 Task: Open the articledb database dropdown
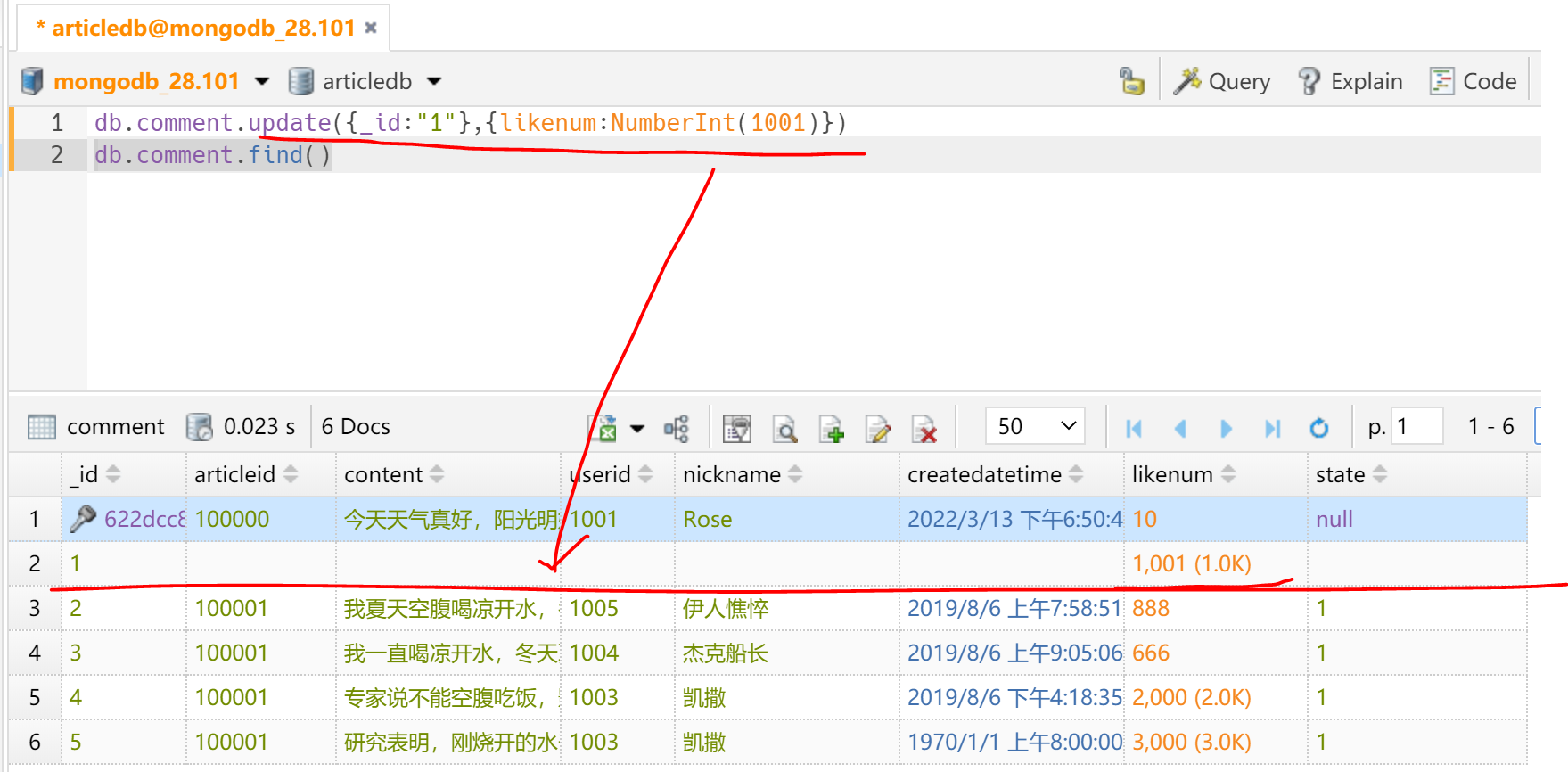click(x=434, y=81)
